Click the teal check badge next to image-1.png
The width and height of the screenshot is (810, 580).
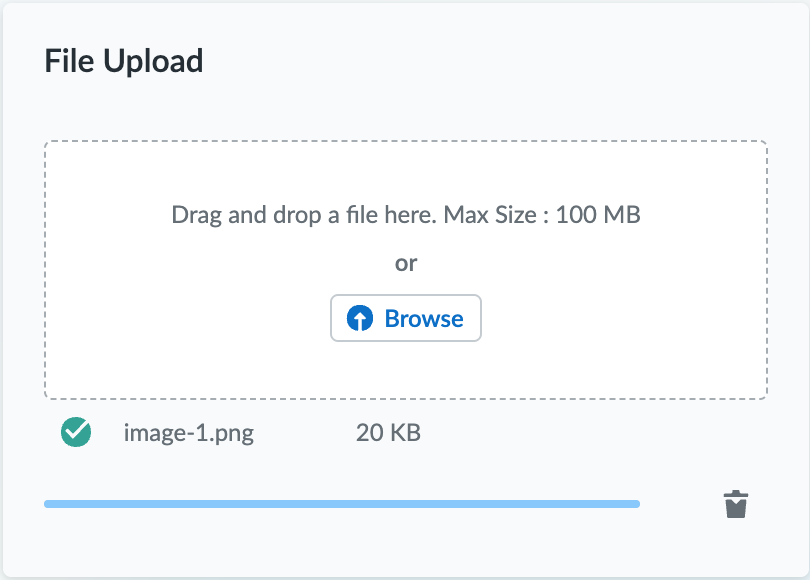[75, 432]
